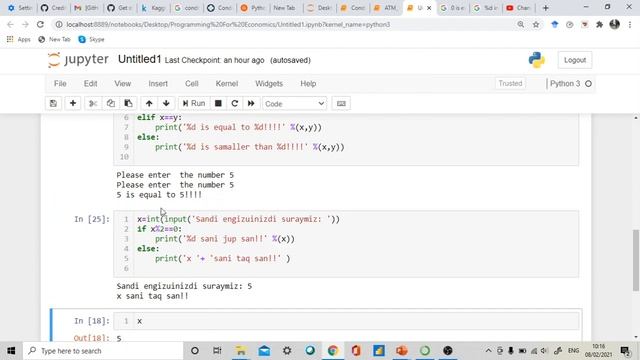Copy selected cells icon
Image resolution: width=640 pixels, height=360 pixels.
coord(111,104)
